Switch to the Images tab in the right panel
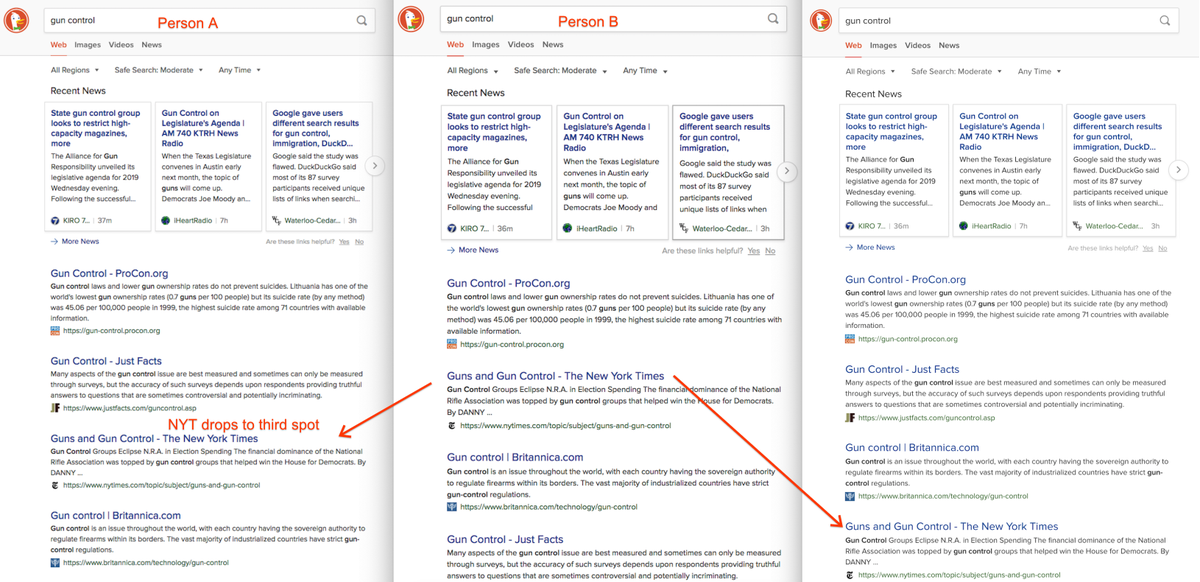Viewport: 1200px width, 582px height. [x=883, y=45]
